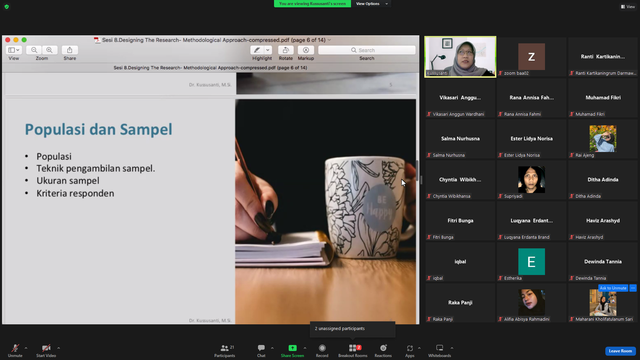
Task: Open share options arrow beside Share Screen
Action: point(305,348)
